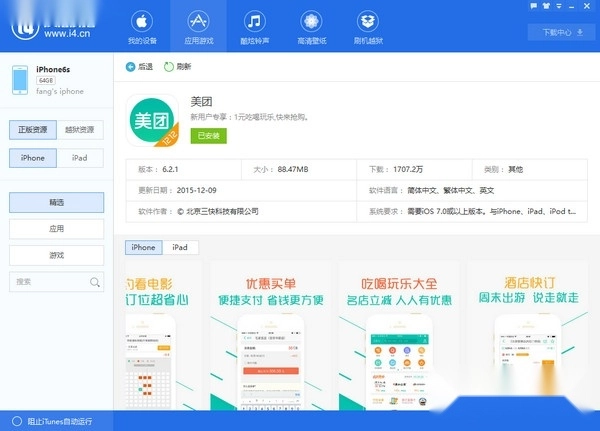Screen dimensions: 600x431
Task: Click the iPhone6s device icon
Action: [x=20, y=80]
